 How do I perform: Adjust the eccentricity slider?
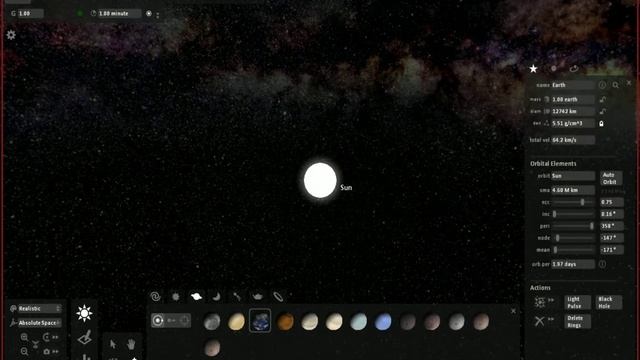tap(573, 202)
